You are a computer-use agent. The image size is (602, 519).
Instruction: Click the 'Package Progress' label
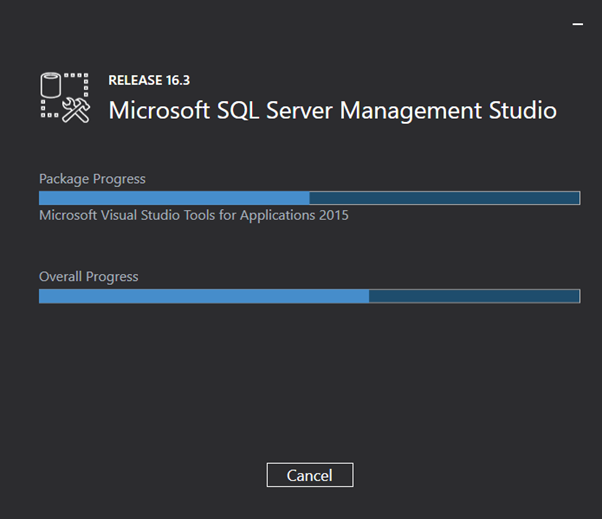click(x=92, y=179)
